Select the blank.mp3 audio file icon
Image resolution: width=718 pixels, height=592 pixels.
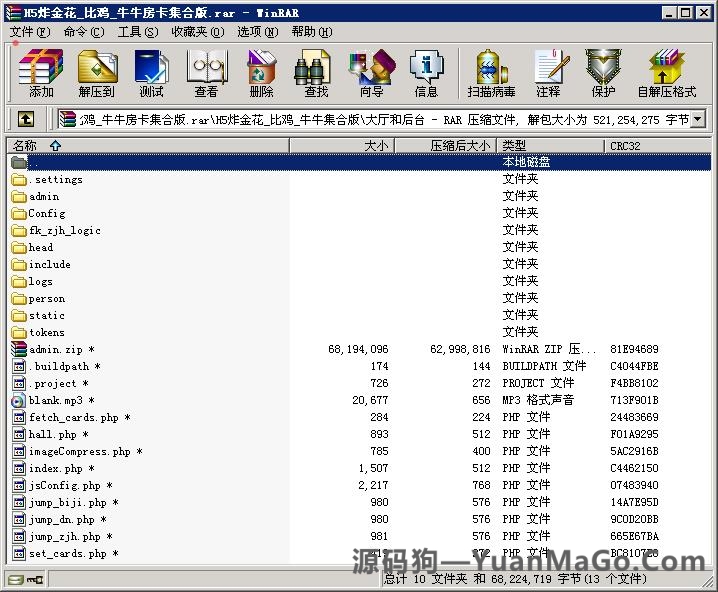point(19,401)
